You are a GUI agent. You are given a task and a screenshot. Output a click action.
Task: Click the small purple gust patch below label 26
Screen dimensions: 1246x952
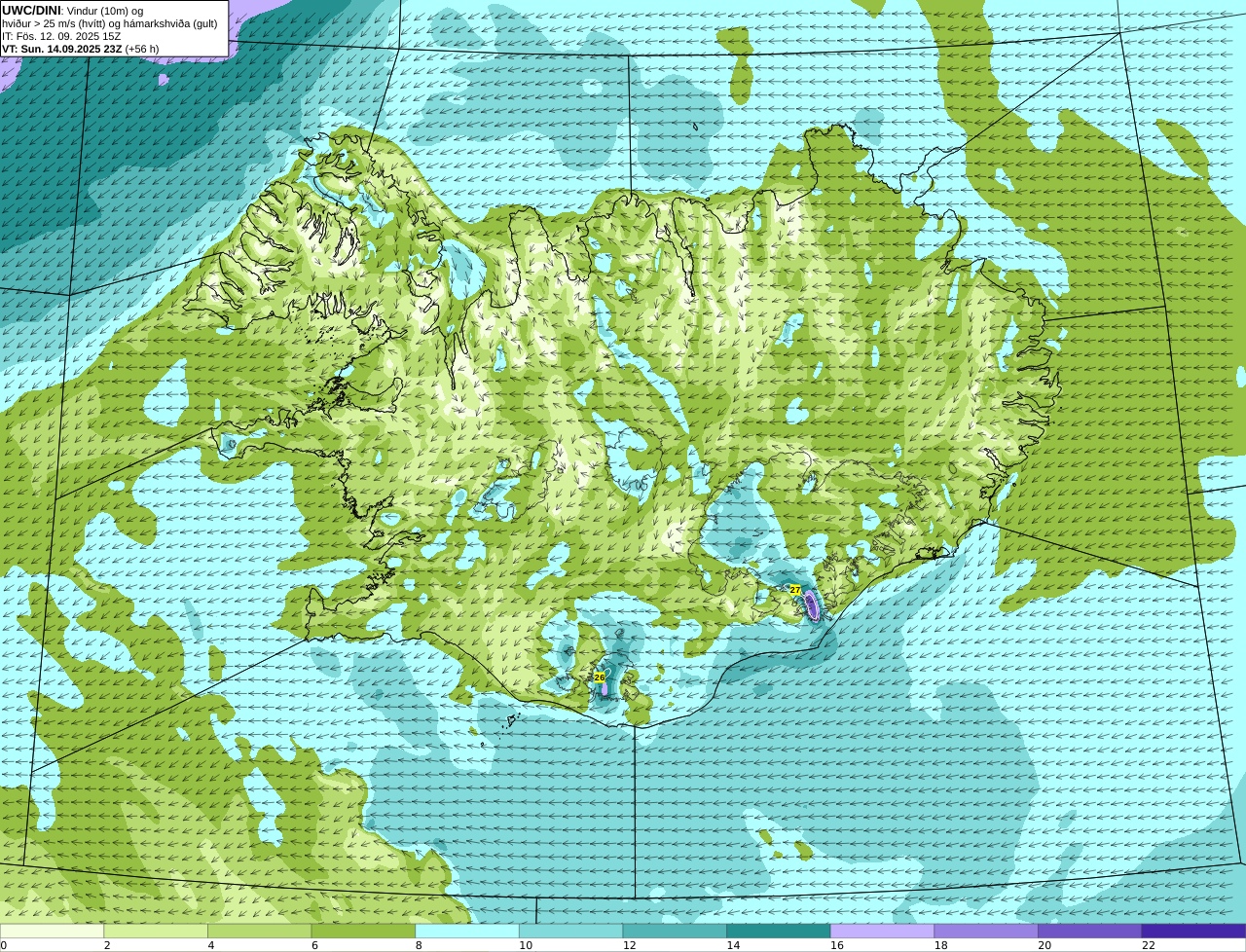point(605,688)
